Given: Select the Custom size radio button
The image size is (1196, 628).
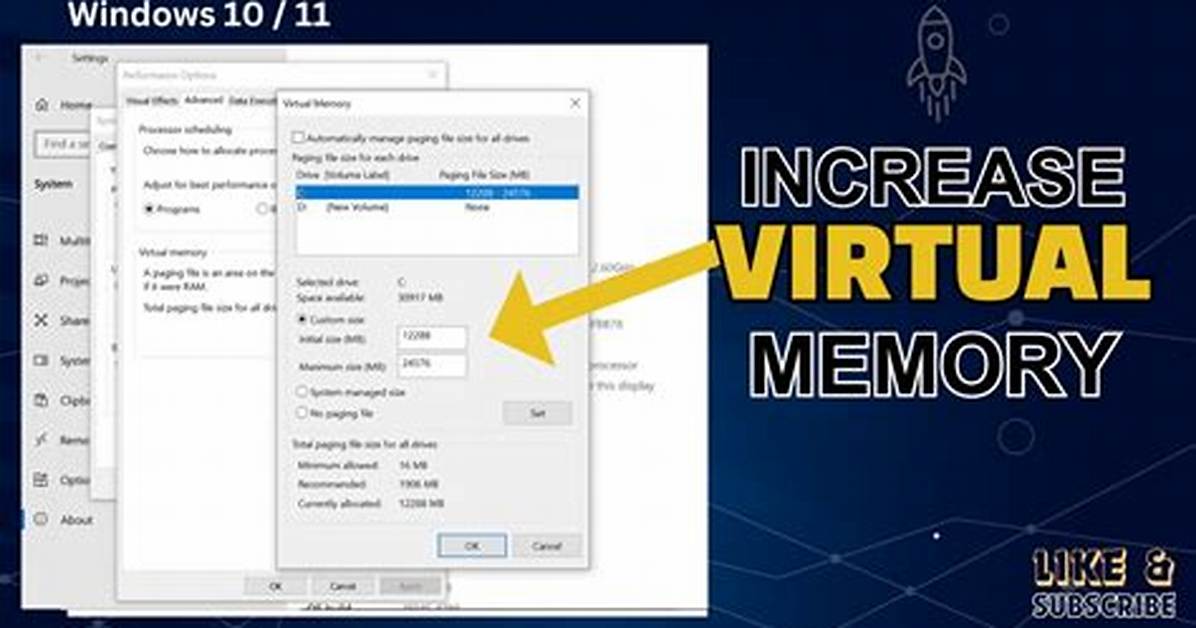Looking at the screenshot, I should pos(302,319).
